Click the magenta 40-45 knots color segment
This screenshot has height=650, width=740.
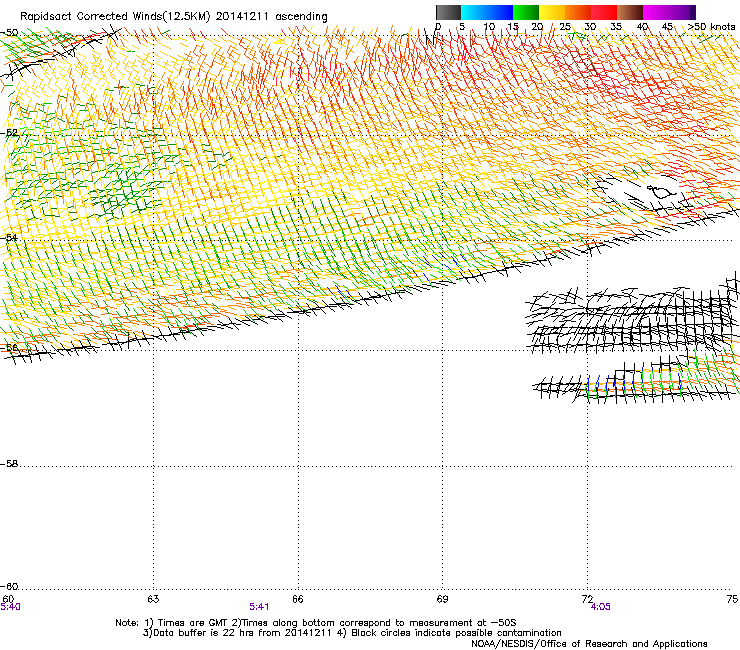[x=656, y=12]
